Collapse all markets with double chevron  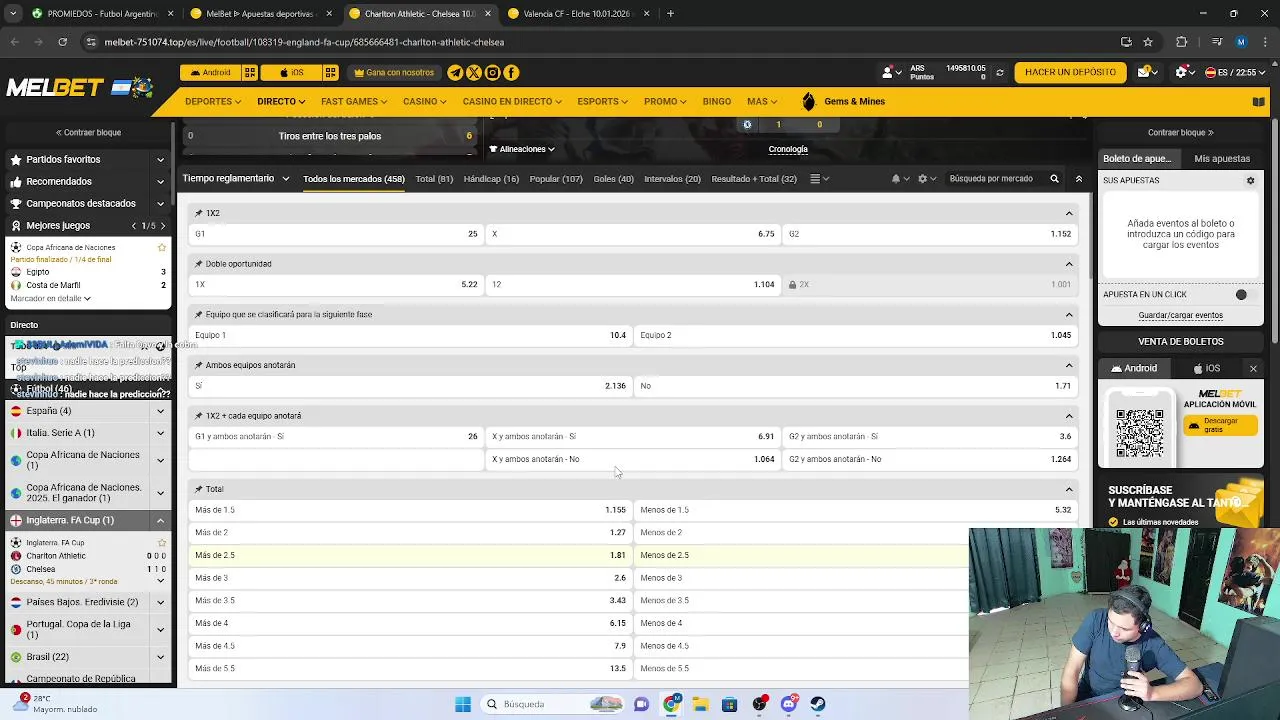pos(1078,178)
